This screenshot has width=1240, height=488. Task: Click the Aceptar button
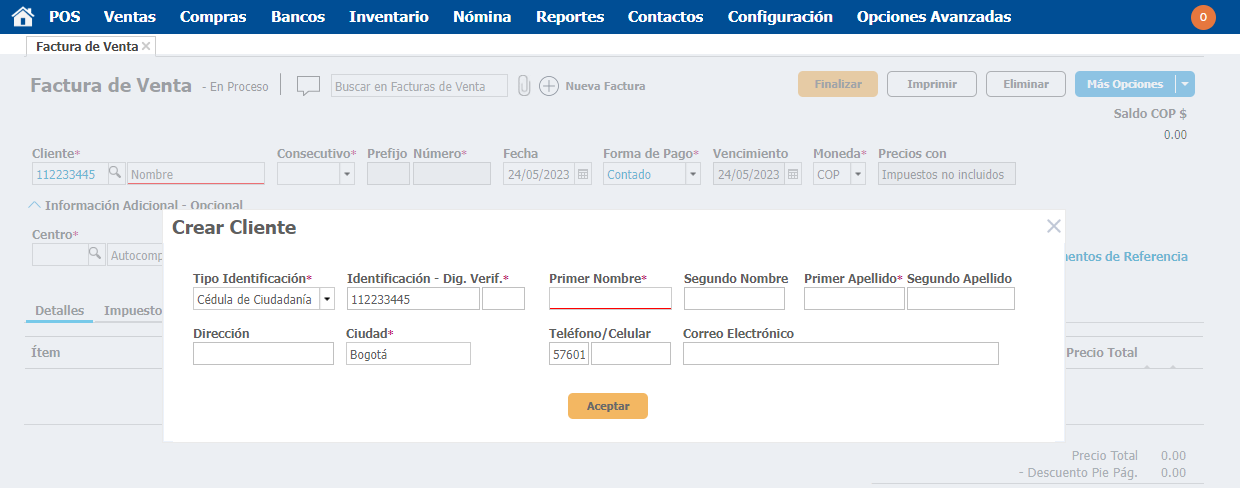[608, 406]
